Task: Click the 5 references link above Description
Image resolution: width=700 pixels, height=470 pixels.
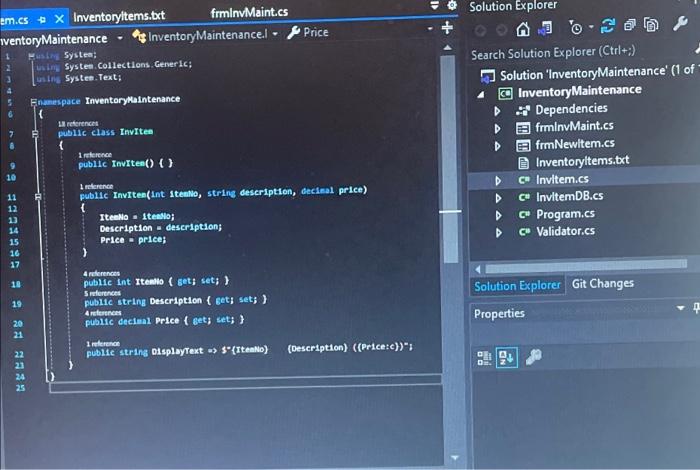Action: (102, 293)
